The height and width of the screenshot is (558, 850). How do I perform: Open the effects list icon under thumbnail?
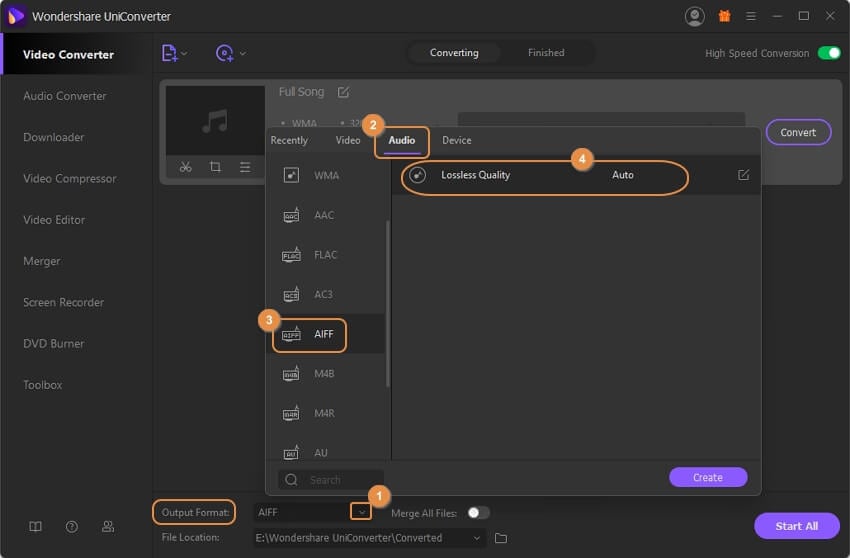(245, 167)
